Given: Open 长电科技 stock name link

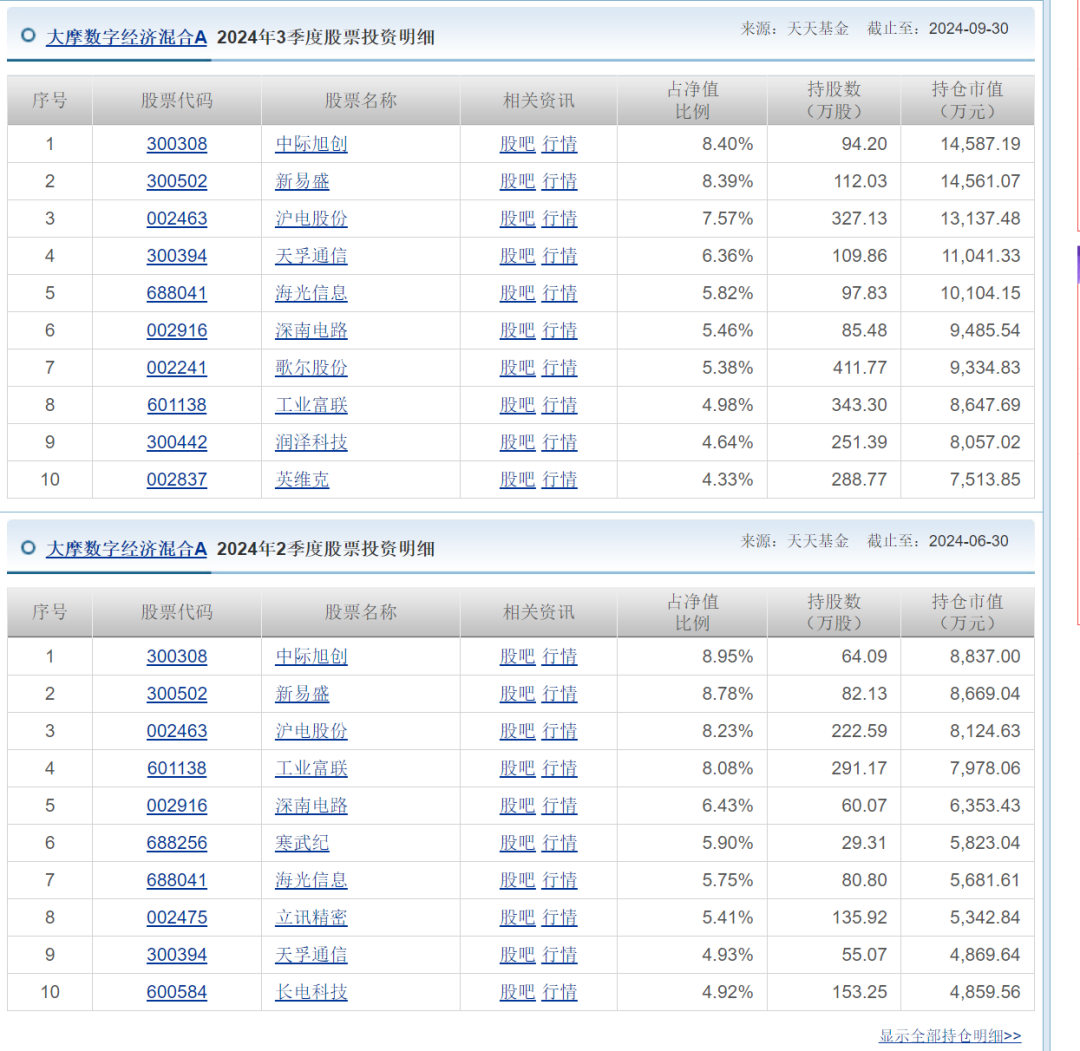Looking at the screenshot, I should 311,991.
